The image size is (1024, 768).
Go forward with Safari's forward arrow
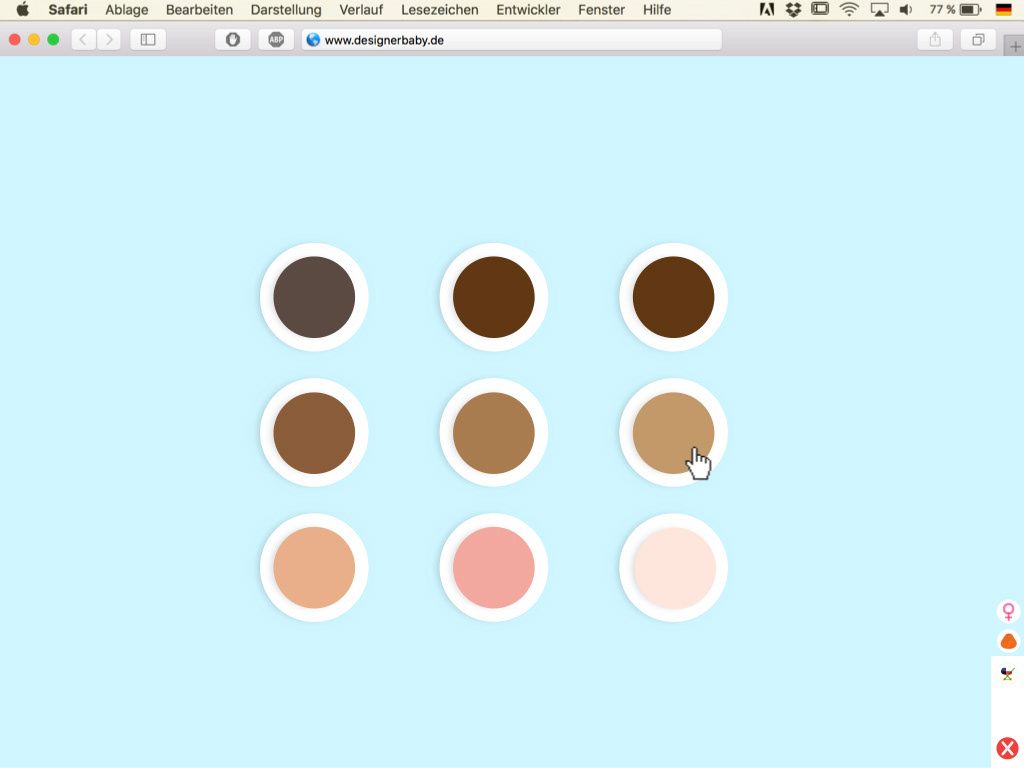109,40
